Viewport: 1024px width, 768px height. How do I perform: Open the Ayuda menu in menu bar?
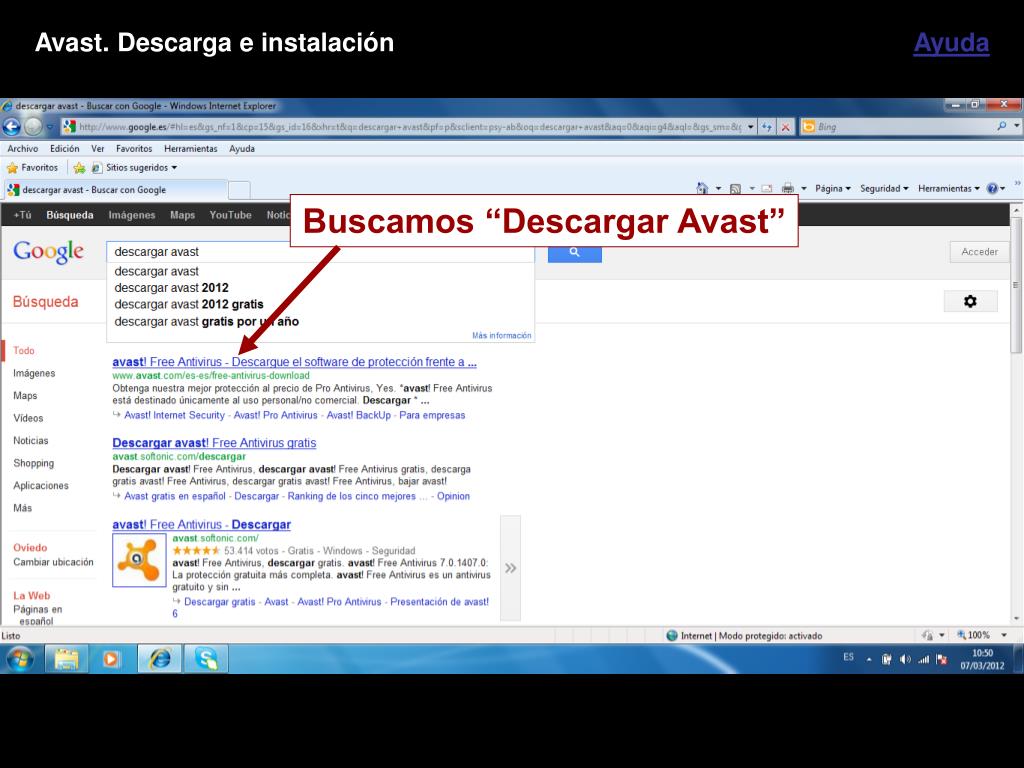tap(242, 149)
